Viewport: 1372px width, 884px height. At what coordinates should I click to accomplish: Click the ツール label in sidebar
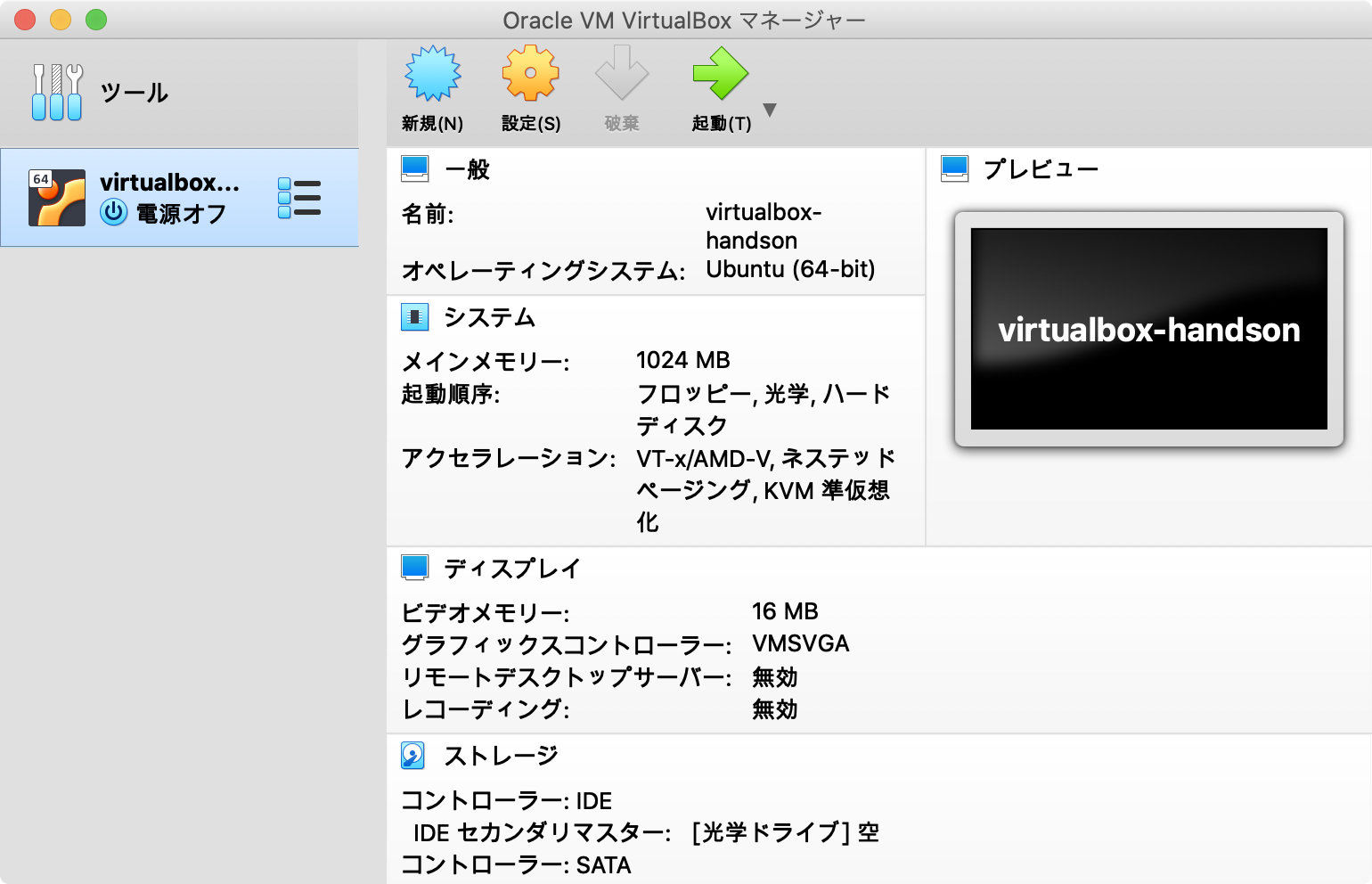pyautogui.click(x=135, y=93)
